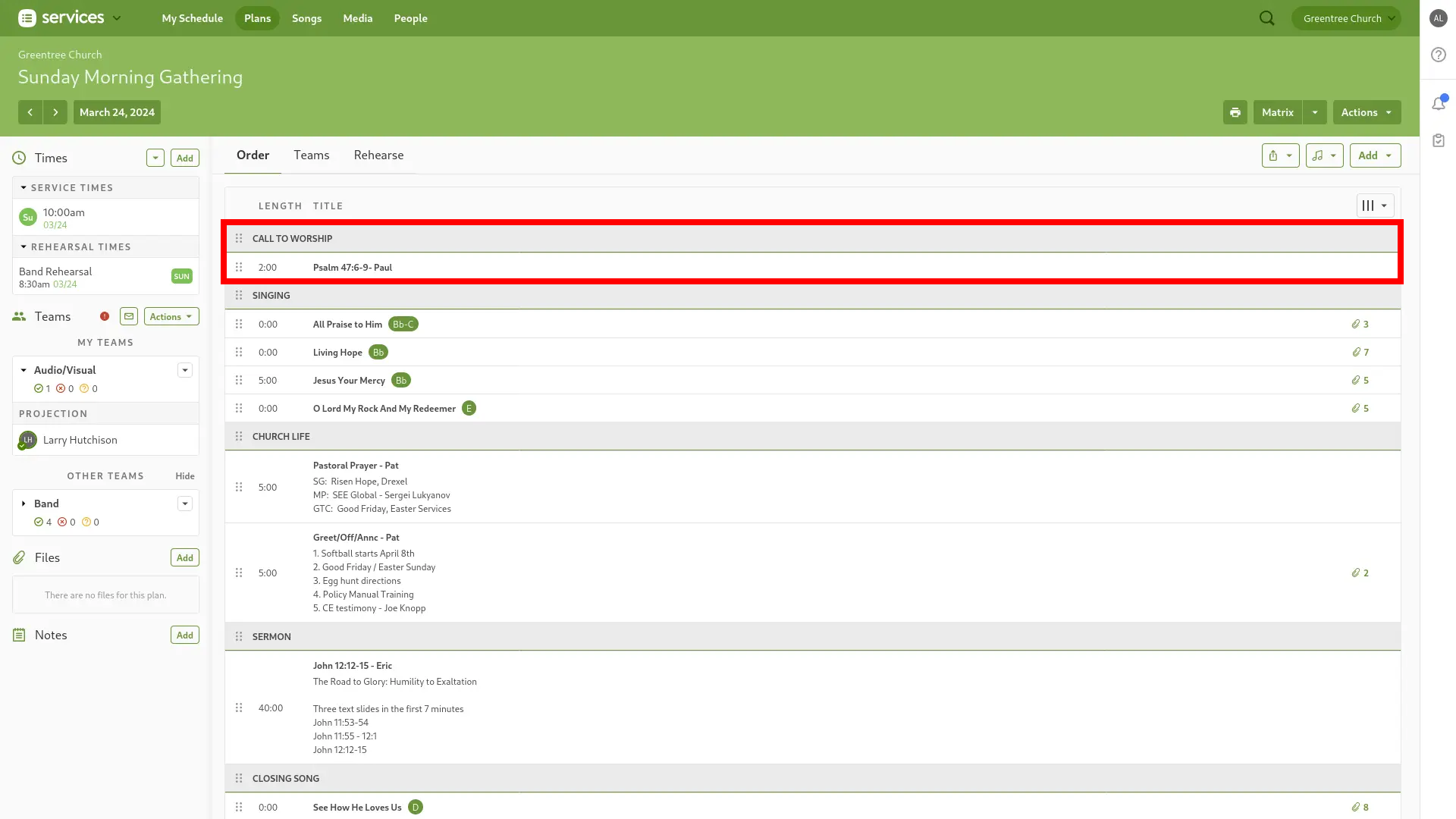This screenshot has height=819, width=1456.
Task: Click the print plan icon
Action: click(1235, 112)
